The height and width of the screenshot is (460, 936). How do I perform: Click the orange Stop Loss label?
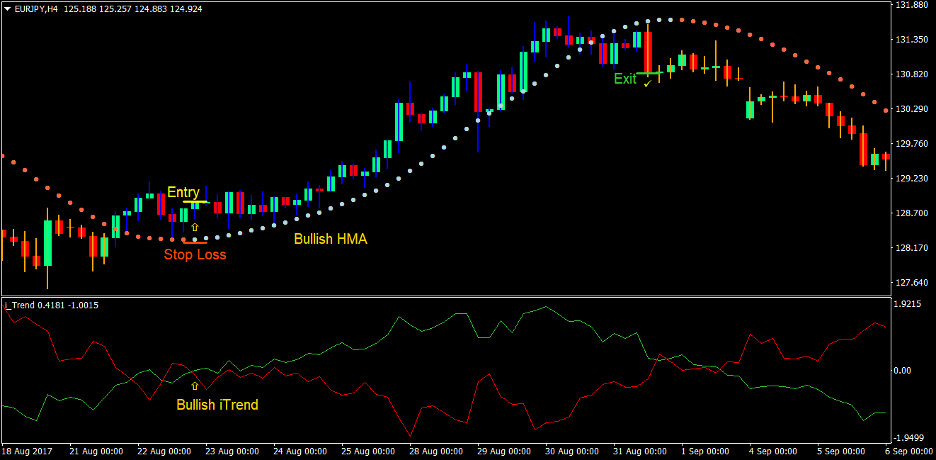click(x=195, y=255)
